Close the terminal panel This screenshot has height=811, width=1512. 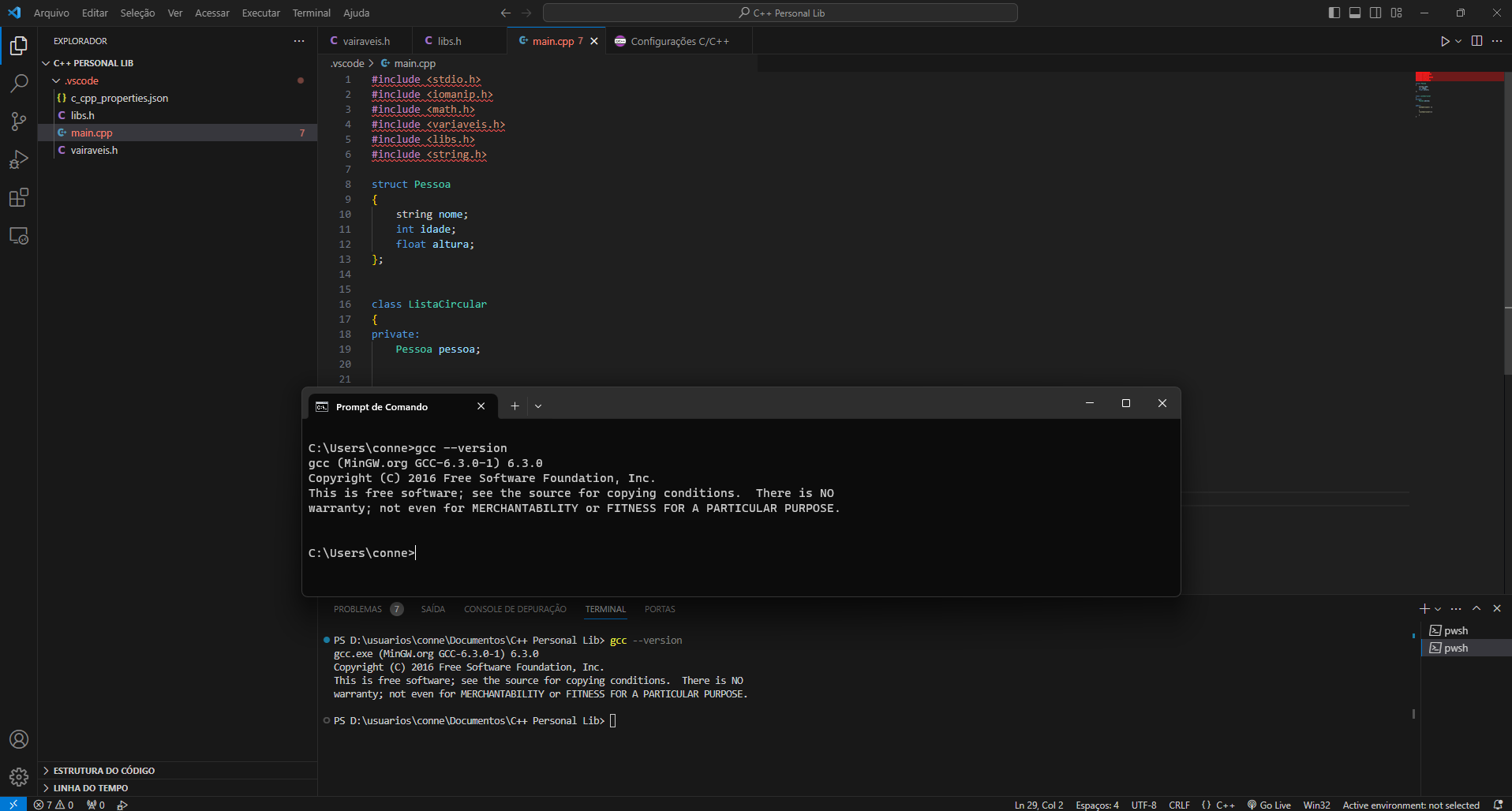tap(1497, 608)
